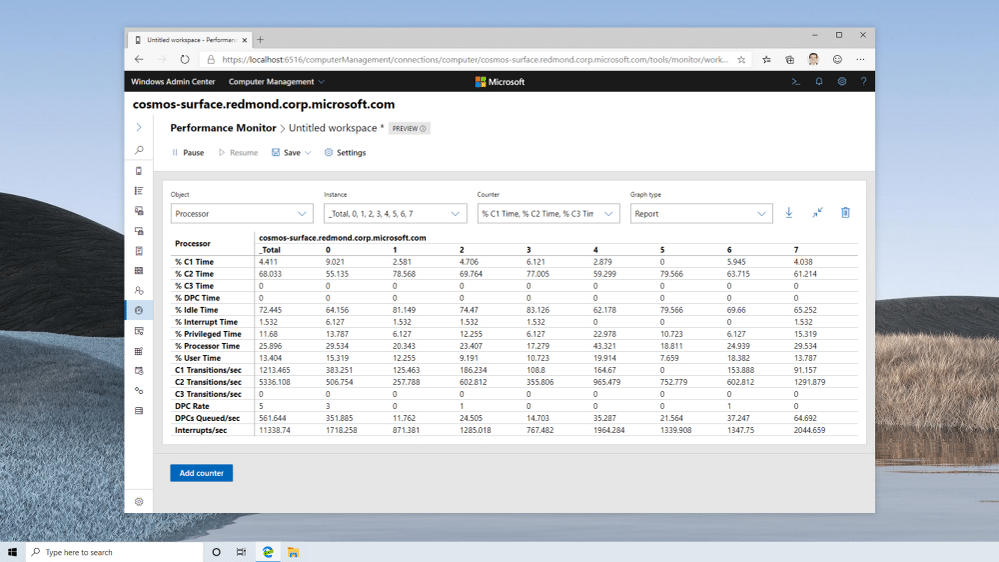Open the workspace Settings button
Viewport: 999px width, 562px height.
pos(345,153)
